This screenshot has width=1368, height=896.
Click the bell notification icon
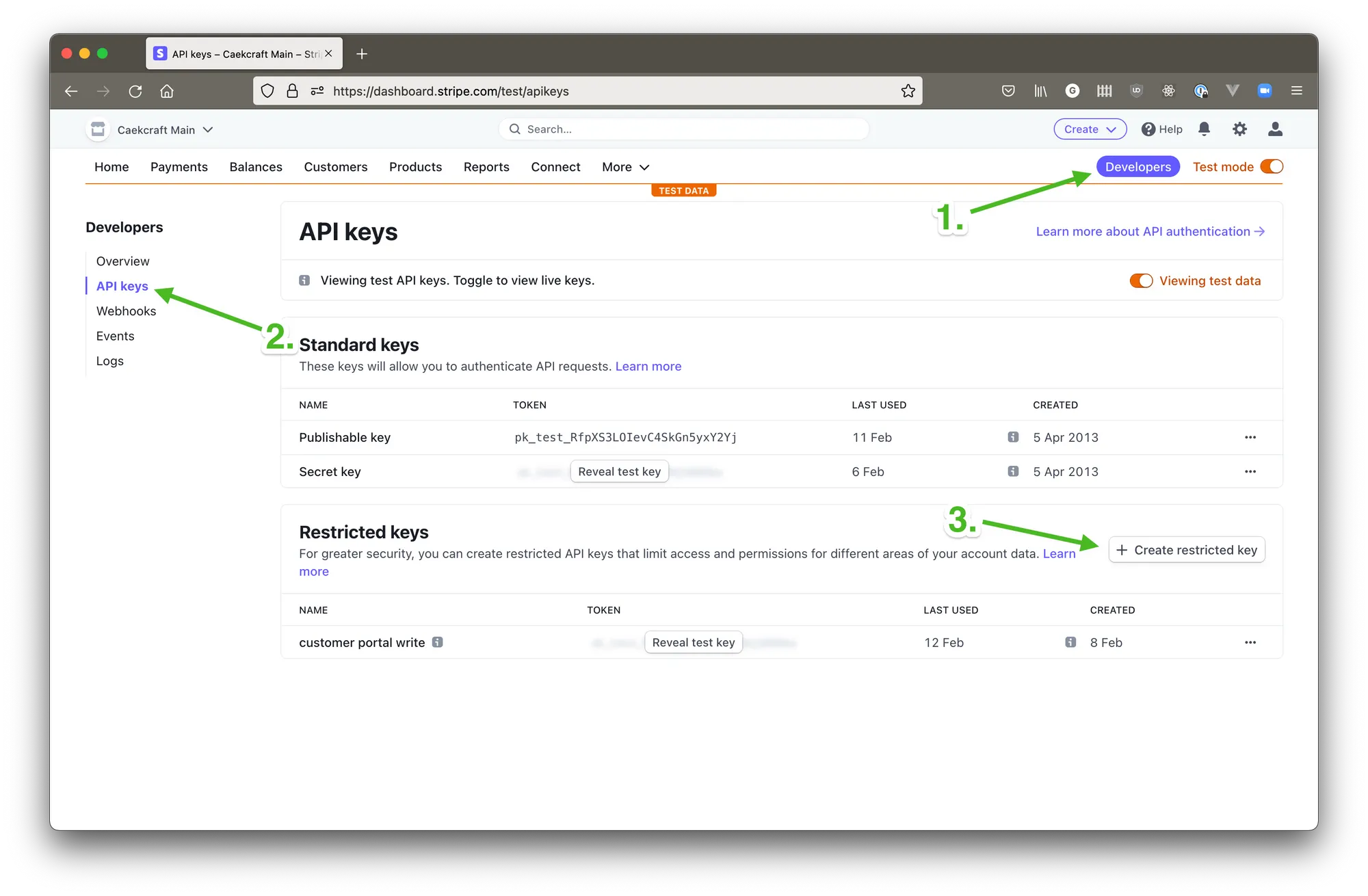point(1205,128)
